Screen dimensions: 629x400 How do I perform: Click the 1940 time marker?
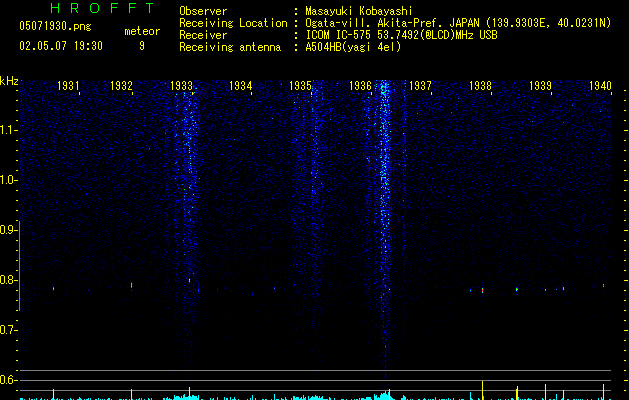[600, 86]
